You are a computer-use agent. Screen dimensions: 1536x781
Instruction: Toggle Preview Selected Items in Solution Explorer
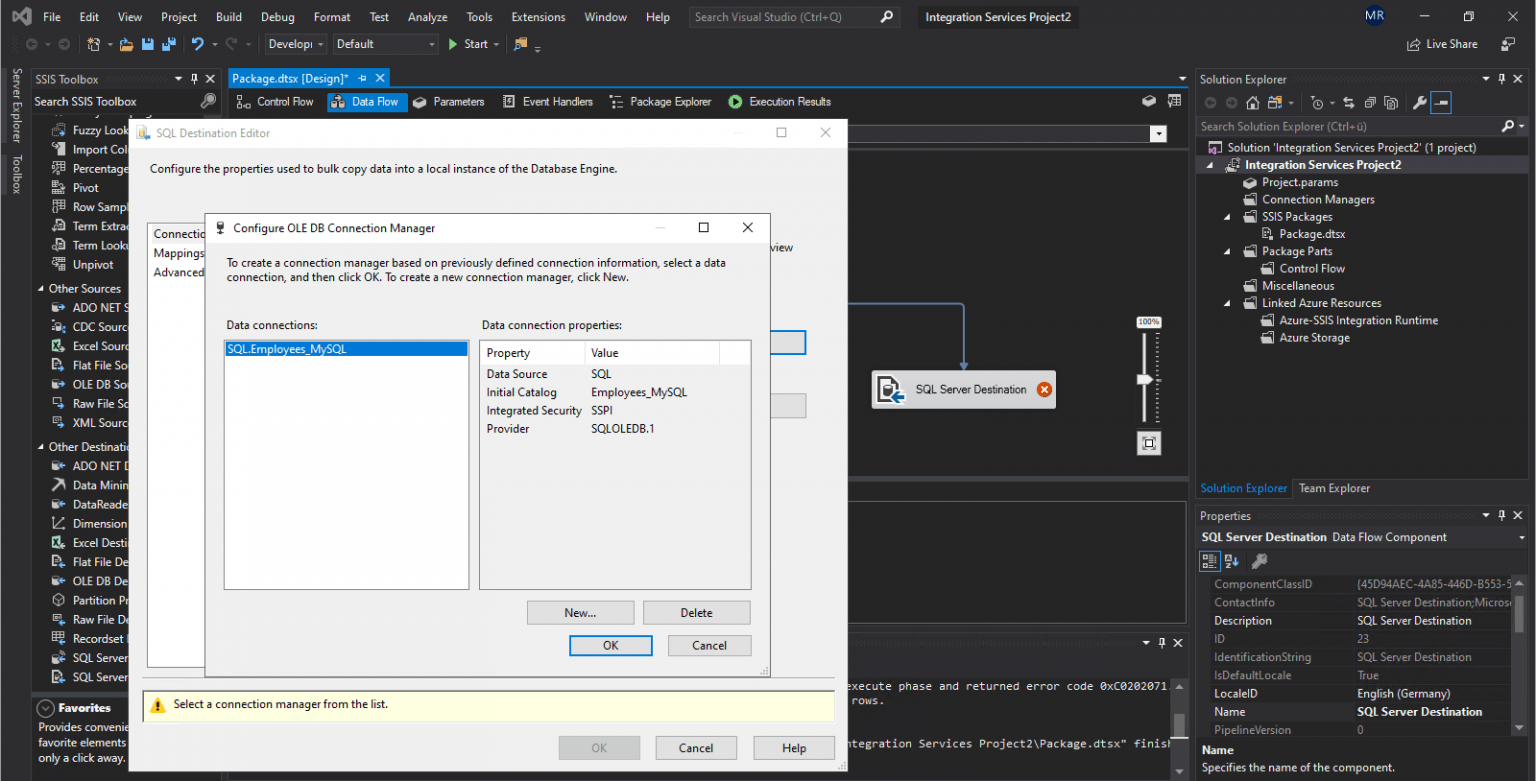coord(1441,103)
